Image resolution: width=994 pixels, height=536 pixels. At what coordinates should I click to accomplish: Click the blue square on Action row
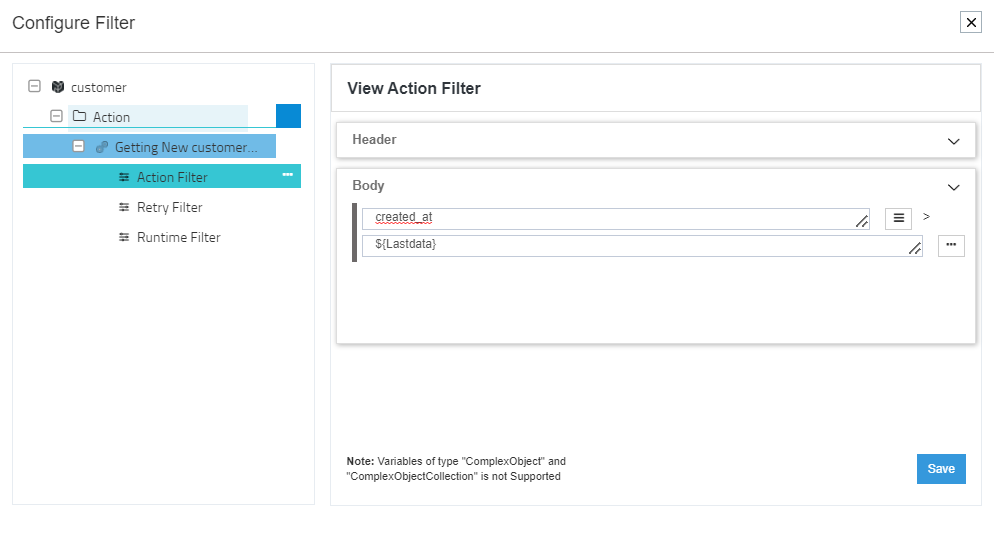(288, 116)
